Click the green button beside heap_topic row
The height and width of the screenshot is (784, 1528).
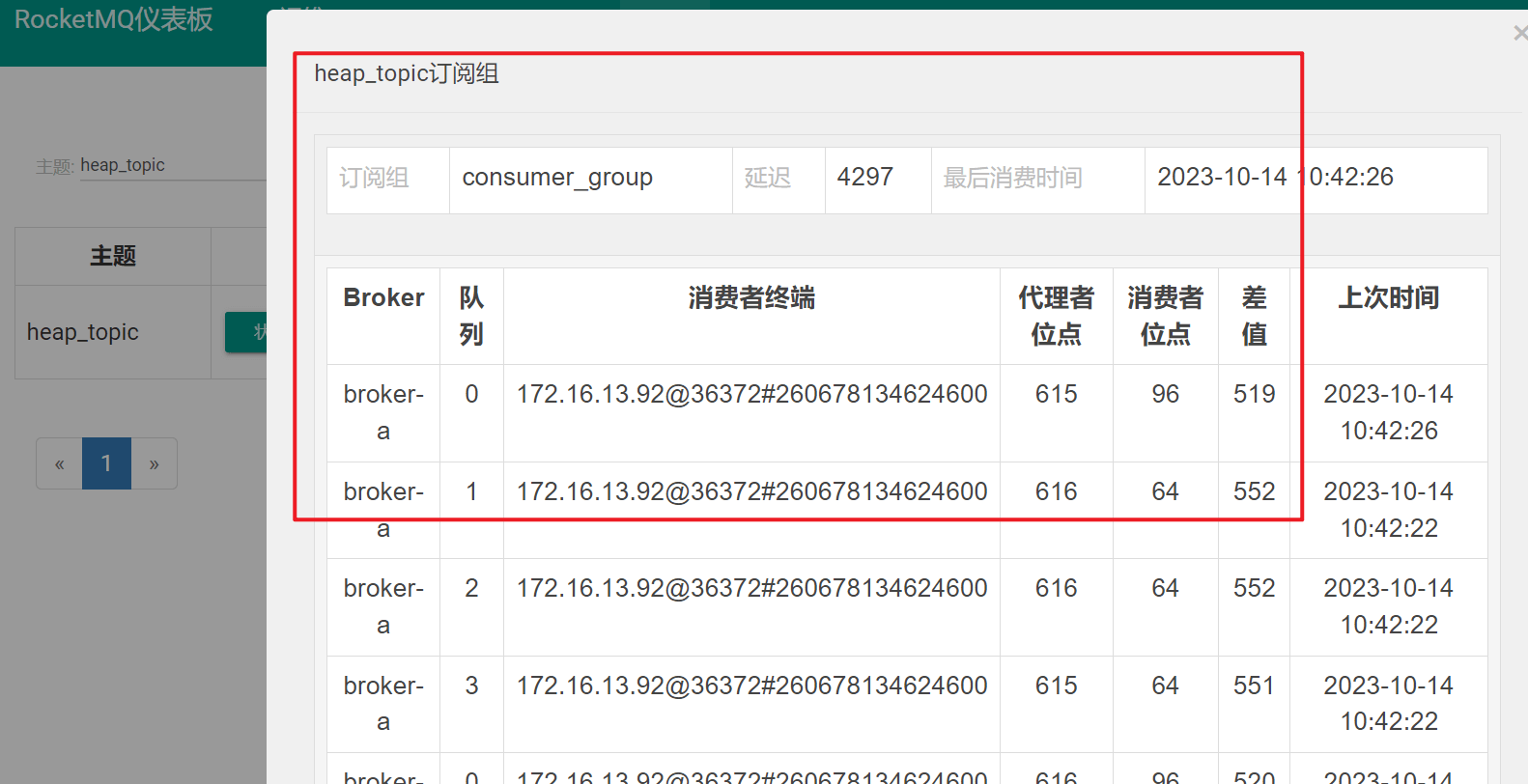(247, 332)
